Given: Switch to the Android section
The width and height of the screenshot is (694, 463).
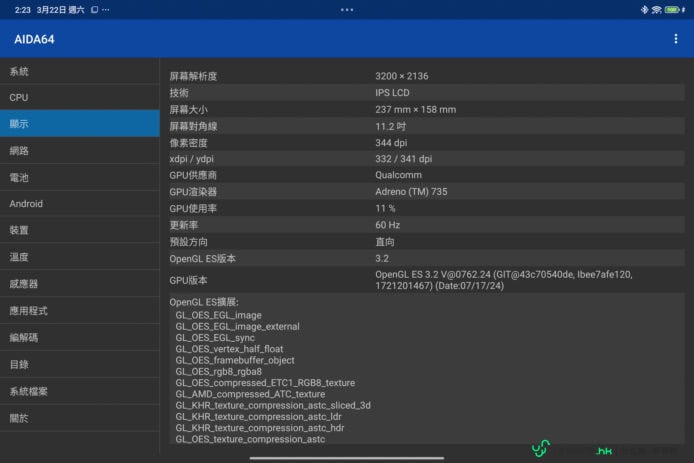Looking at the screenshot, I should 79,204.
